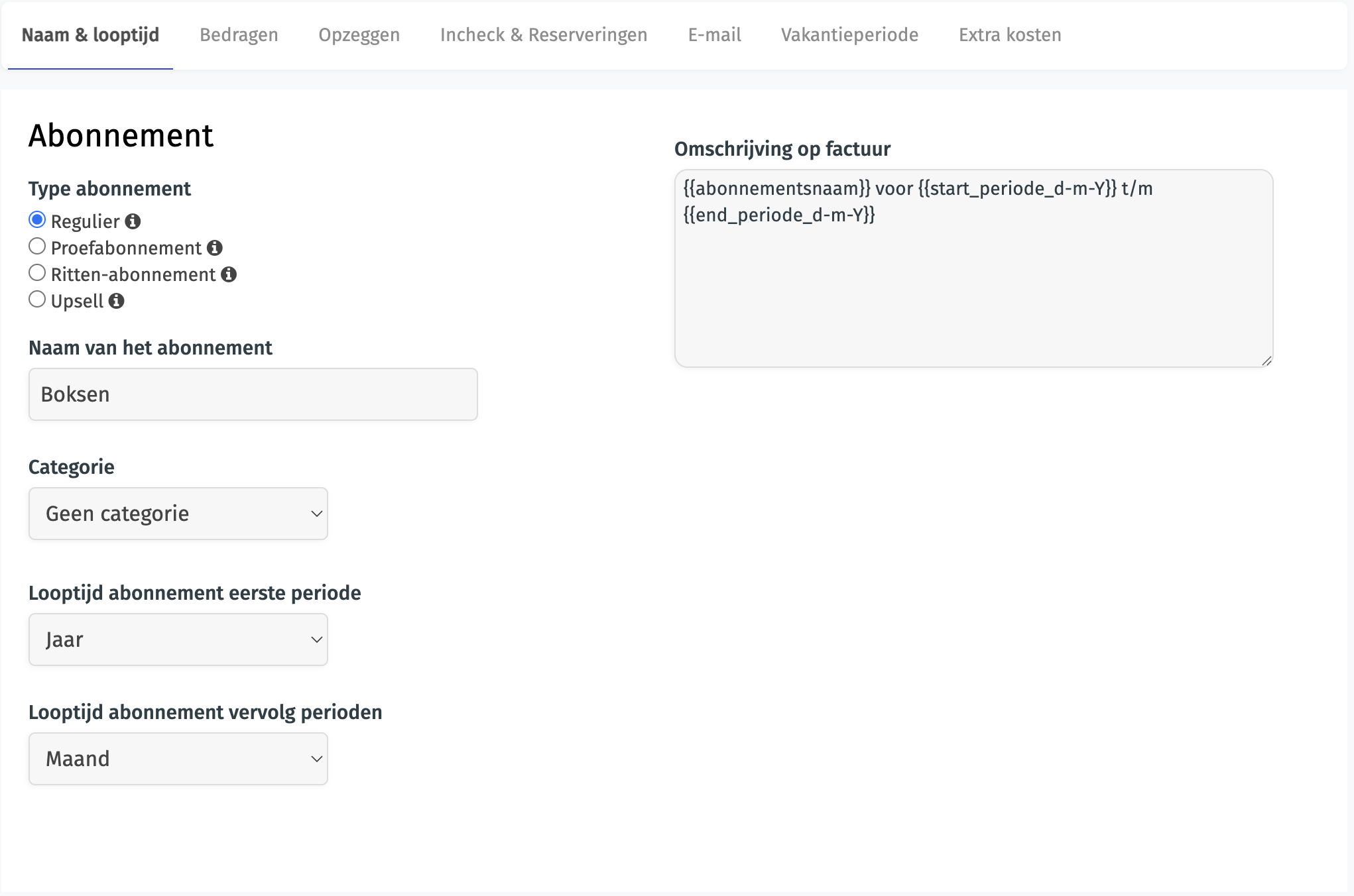The image size is (1354, 896).
Task: Select the Proefabonnement radio option
Action: (37, 247)
